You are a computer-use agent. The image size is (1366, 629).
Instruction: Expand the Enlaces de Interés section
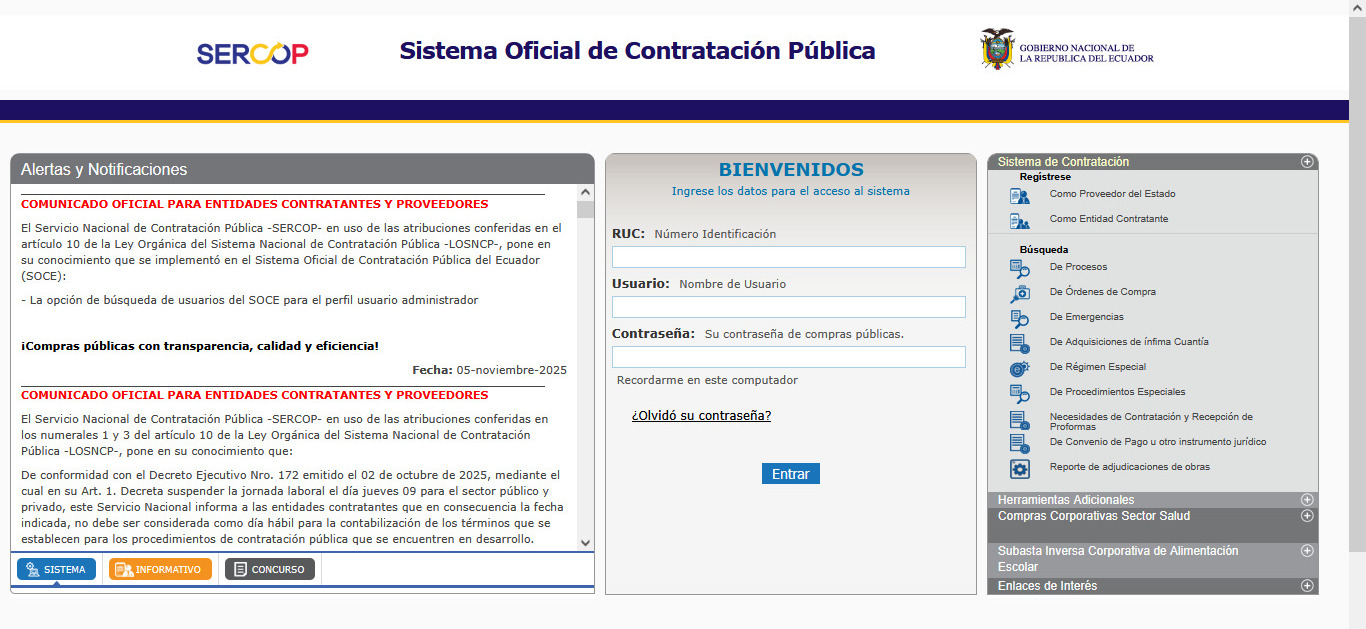[x=1306, y=586]
